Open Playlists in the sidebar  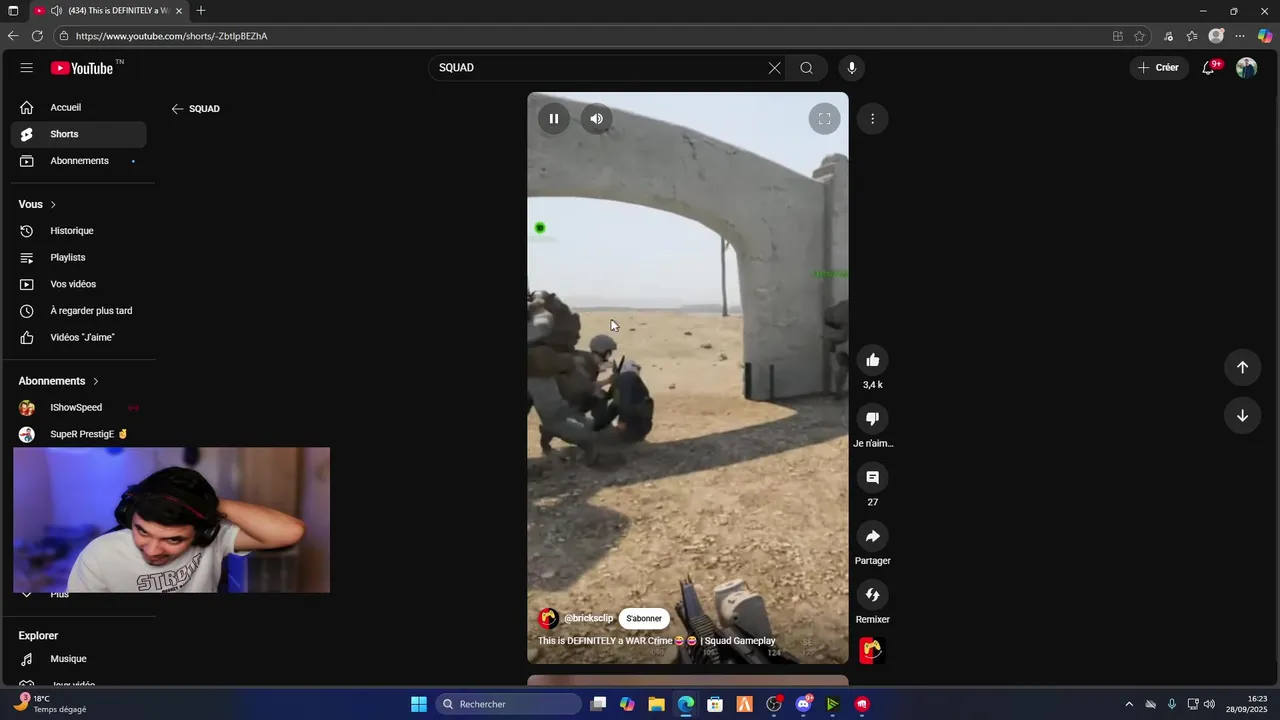[78, 258]
